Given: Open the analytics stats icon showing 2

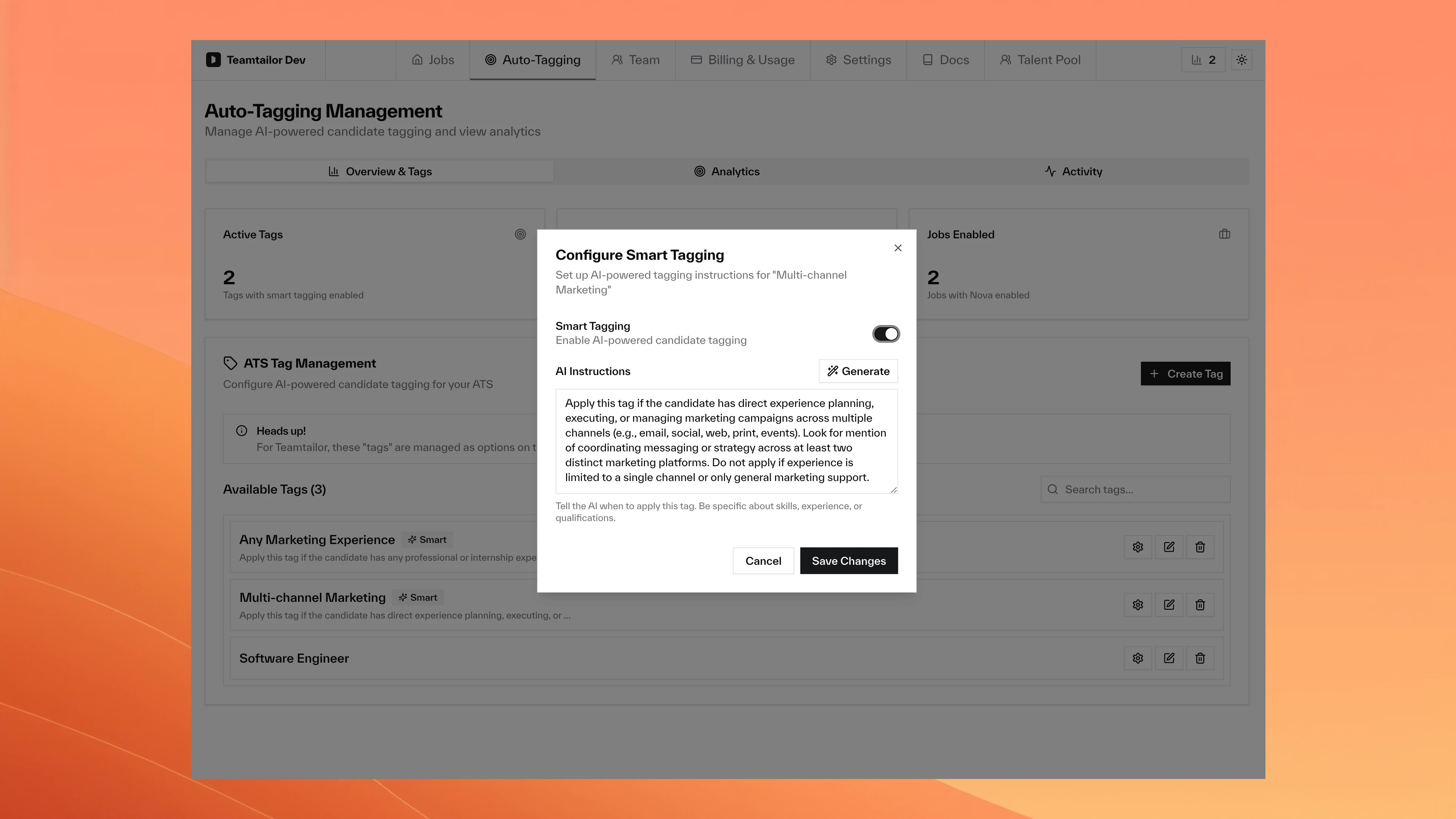Looking at the screenshot, I should [1202, 59].
